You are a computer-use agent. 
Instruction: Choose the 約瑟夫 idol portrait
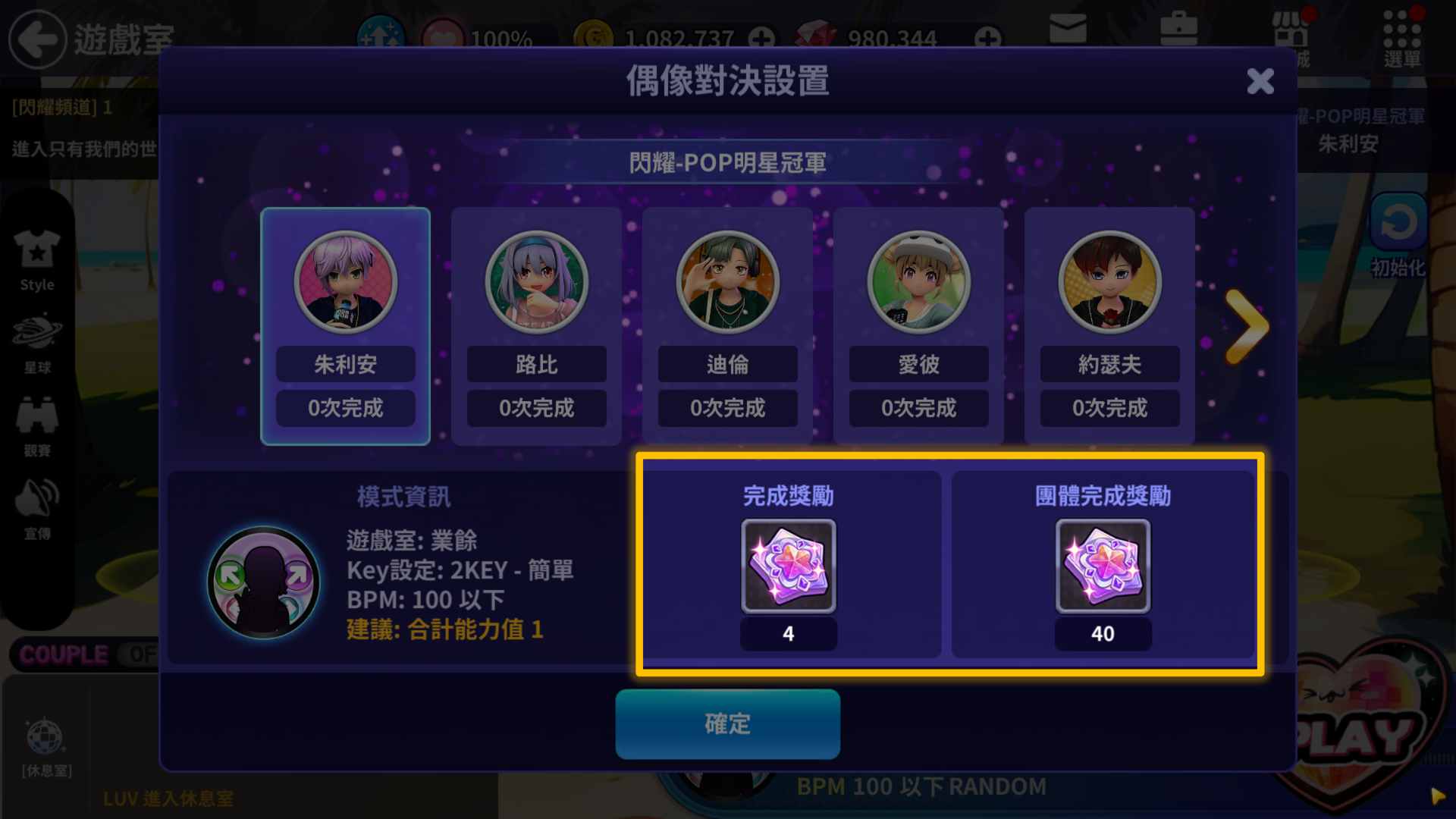coord(1109,281)
